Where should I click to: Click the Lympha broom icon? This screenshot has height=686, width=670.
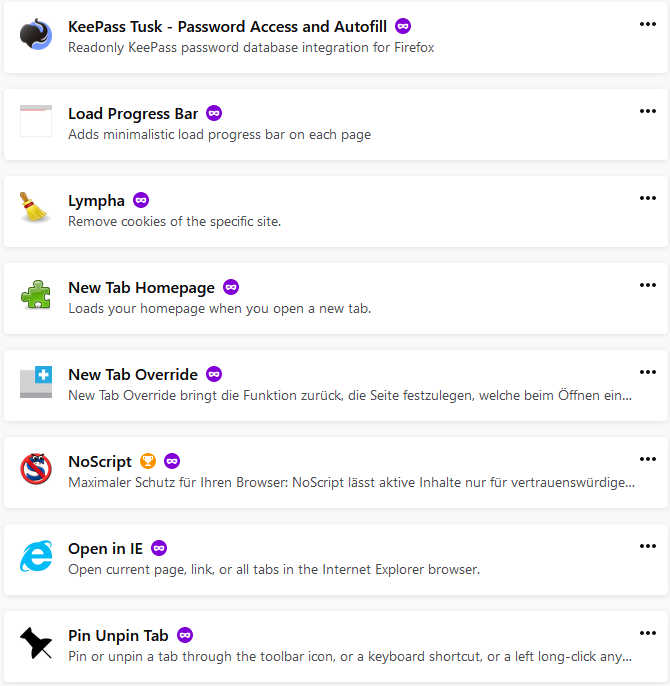coord(36,208)
